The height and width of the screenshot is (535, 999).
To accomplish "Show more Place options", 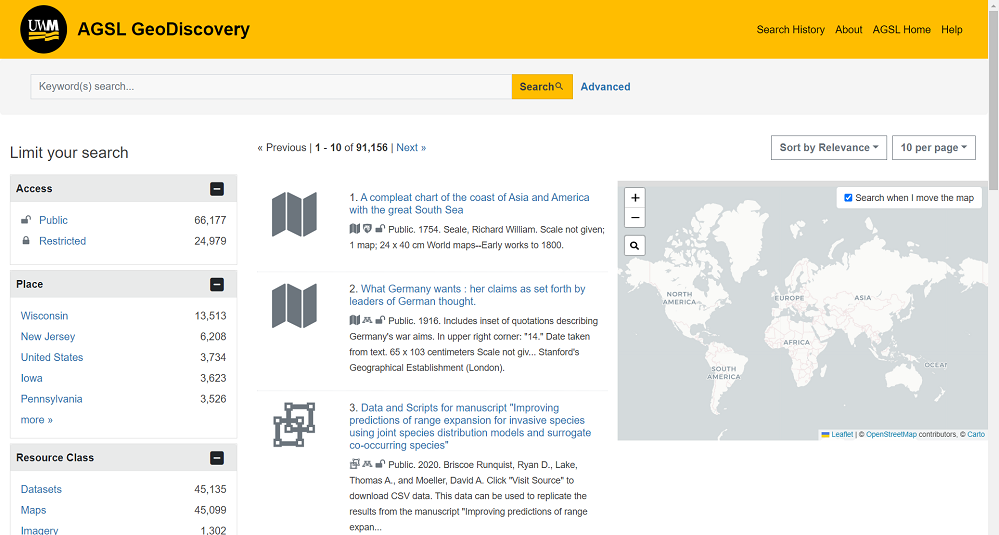I will [36, 420].
